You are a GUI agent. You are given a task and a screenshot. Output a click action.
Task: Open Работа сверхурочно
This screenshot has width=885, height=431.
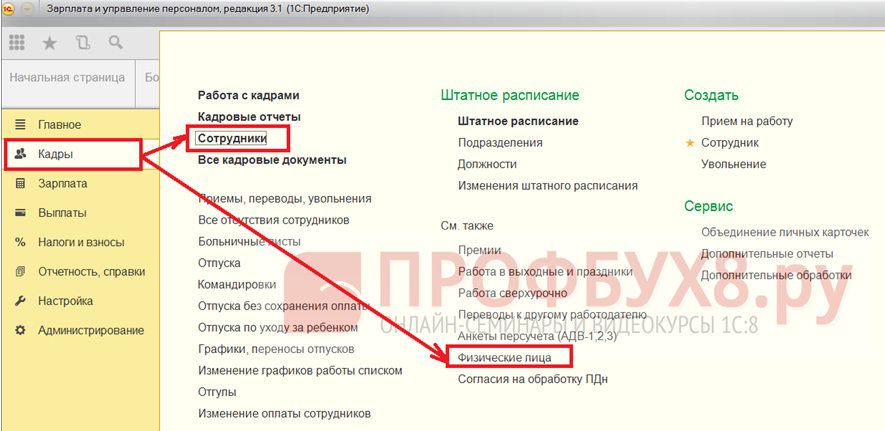(x=512, y=293)
